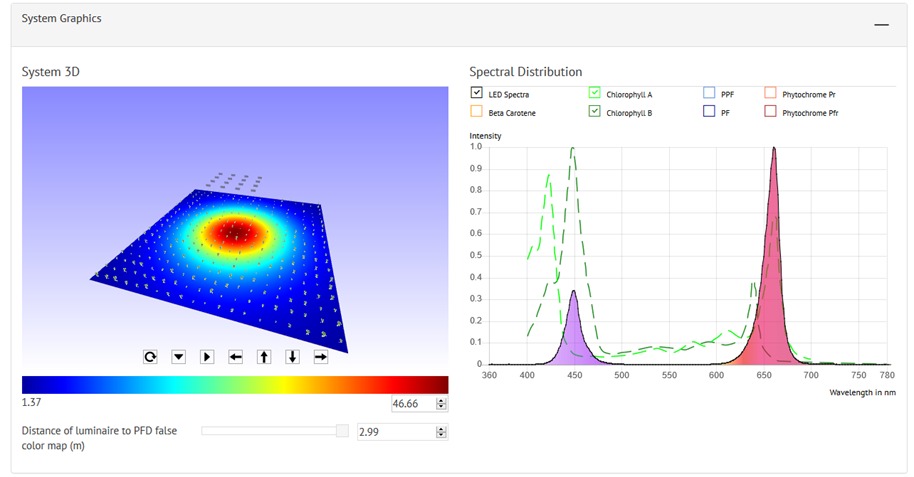This screenshot has width=914, height=477.
Task: Click the rotate/reset 3D view icon
Action: pos(150,356)
